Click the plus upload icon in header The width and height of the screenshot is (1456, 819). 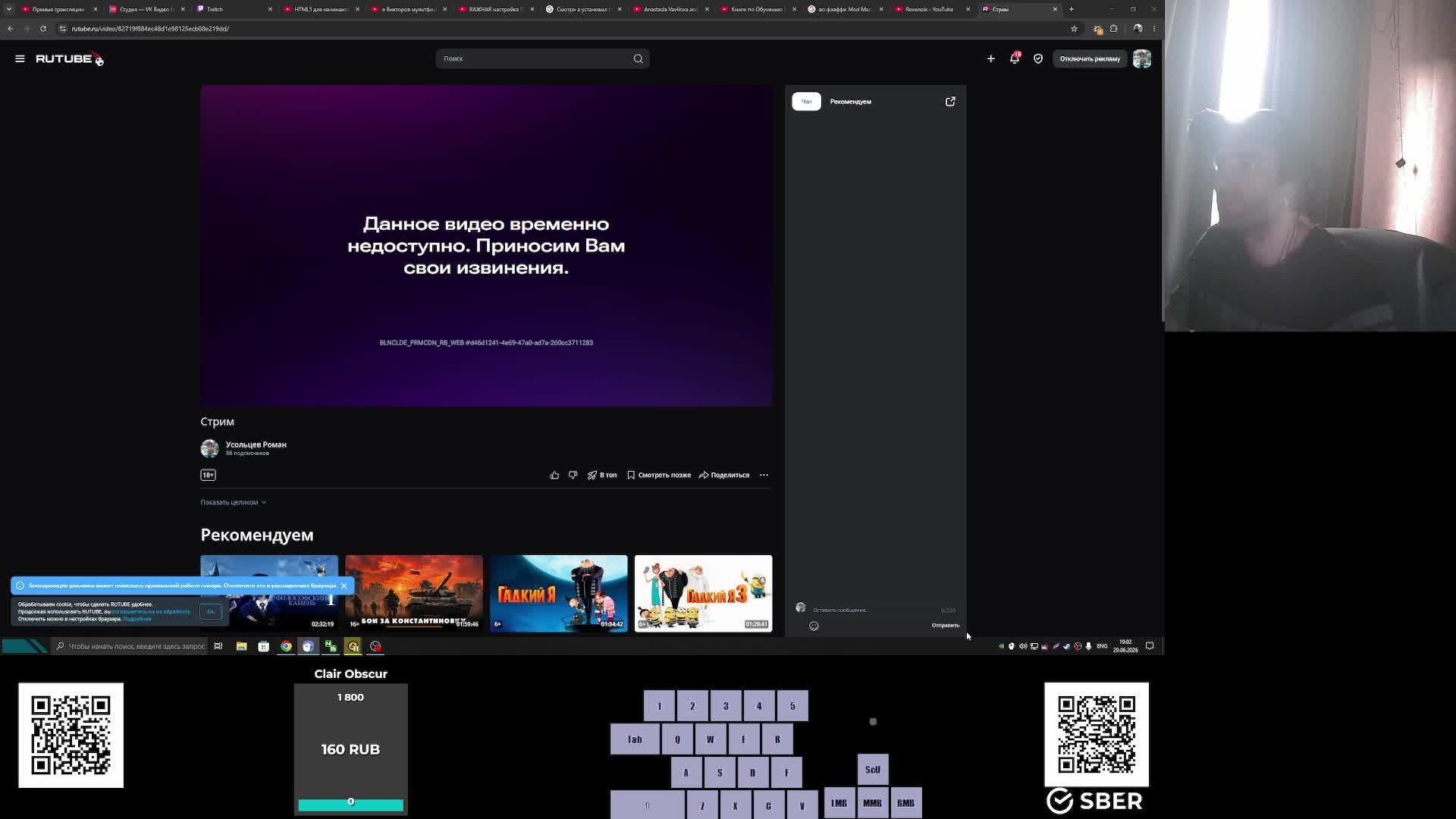coord(990,58)
